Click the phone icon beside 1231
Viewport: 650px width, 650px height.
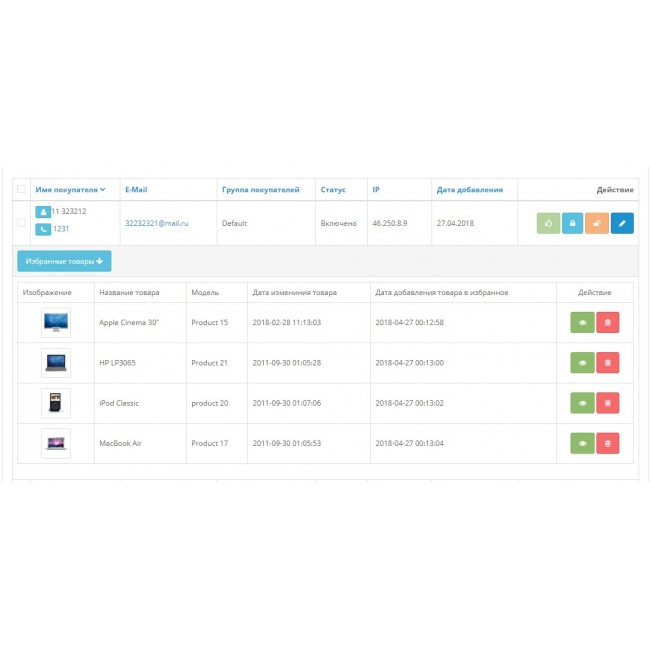tap(43, 229)
